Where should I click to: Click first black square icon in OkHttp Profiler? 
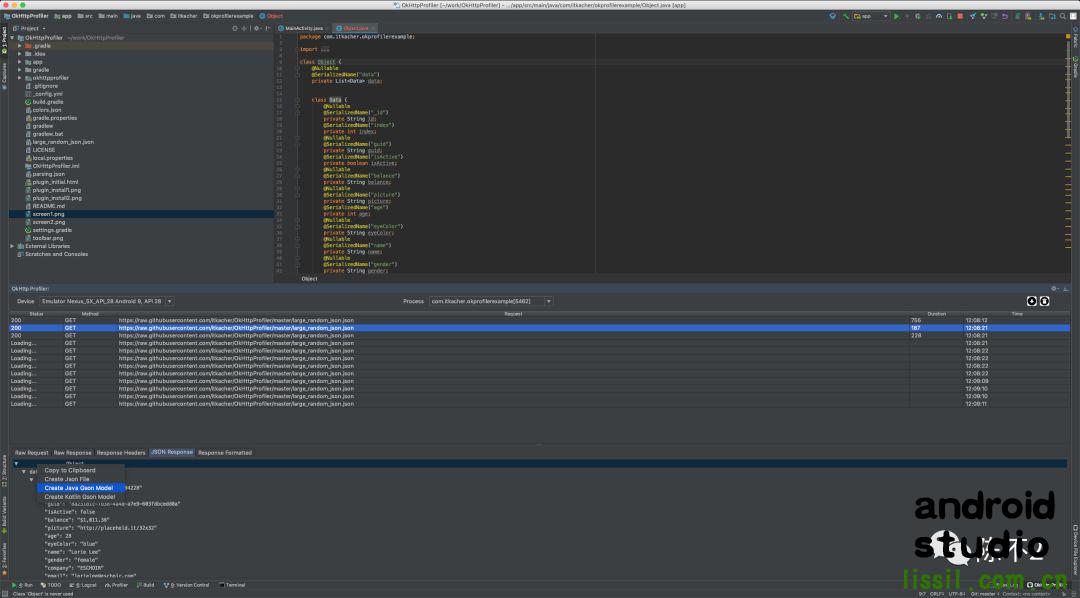point(1032,301)
